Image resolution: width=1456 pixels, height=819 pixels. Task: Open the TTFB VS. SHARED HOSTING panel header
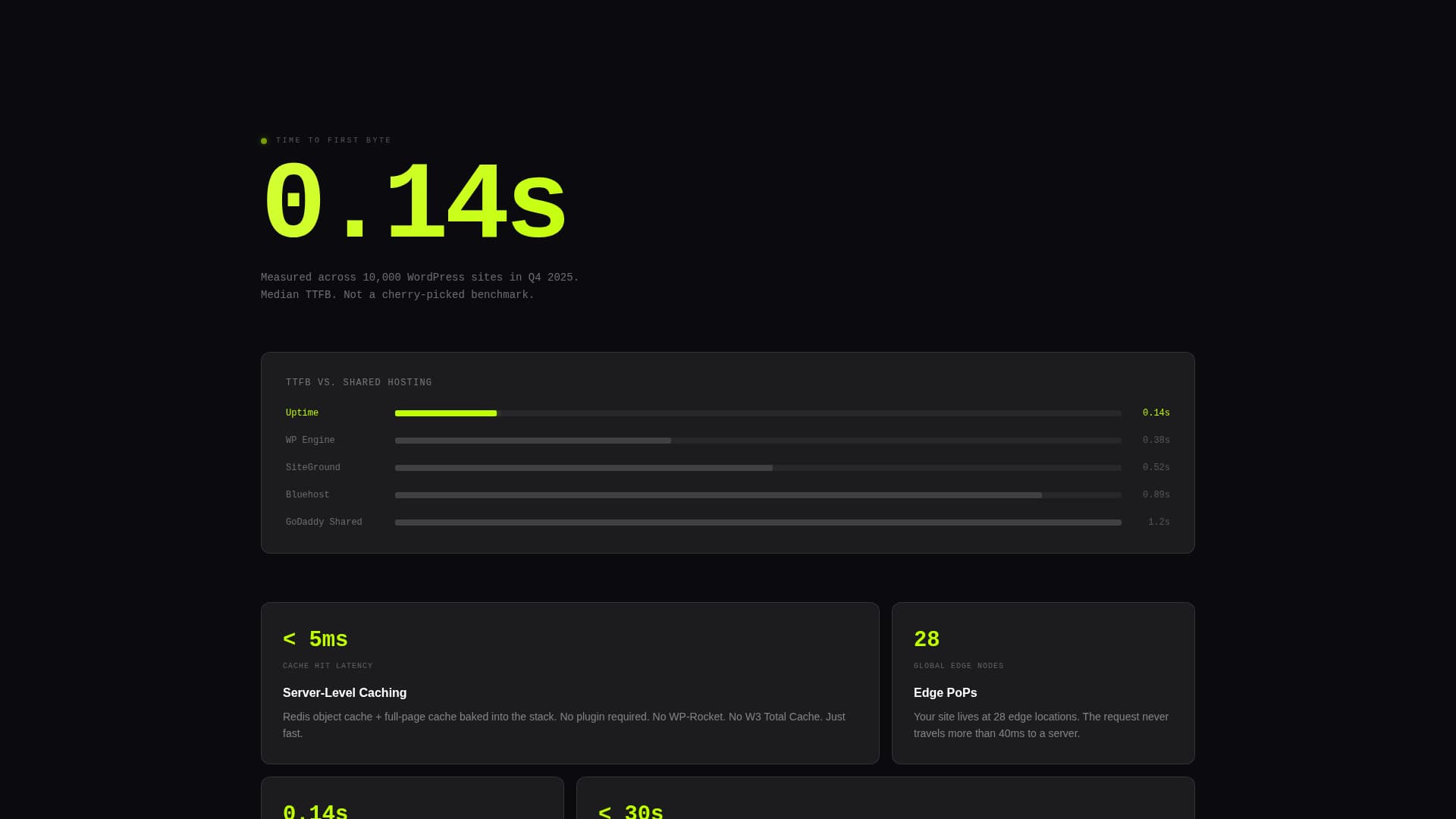tap(358, 382)
